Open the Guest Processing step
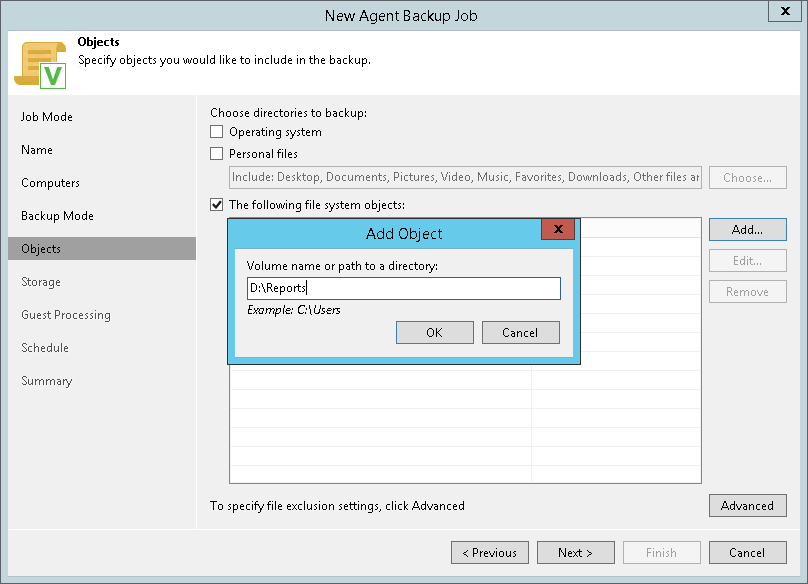 point(66,315)
